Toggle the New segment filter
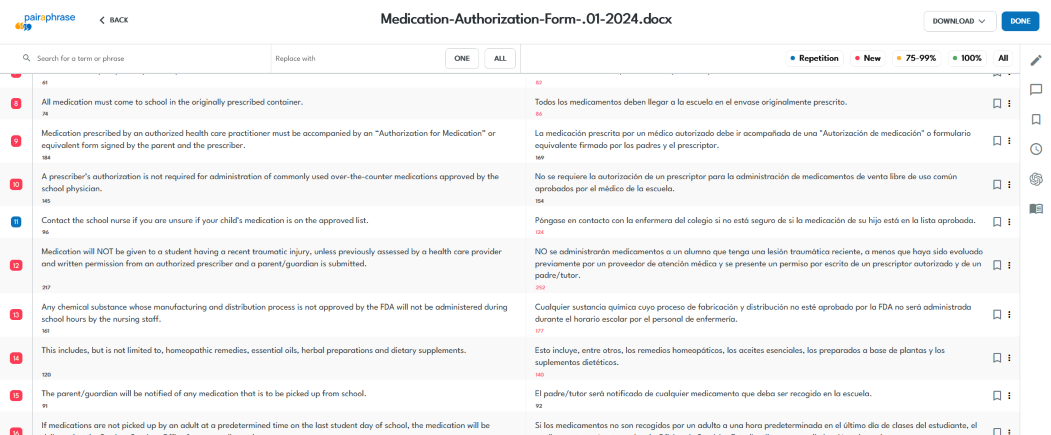Viewport: 1051px width, 435px height. tap(868, 58)
